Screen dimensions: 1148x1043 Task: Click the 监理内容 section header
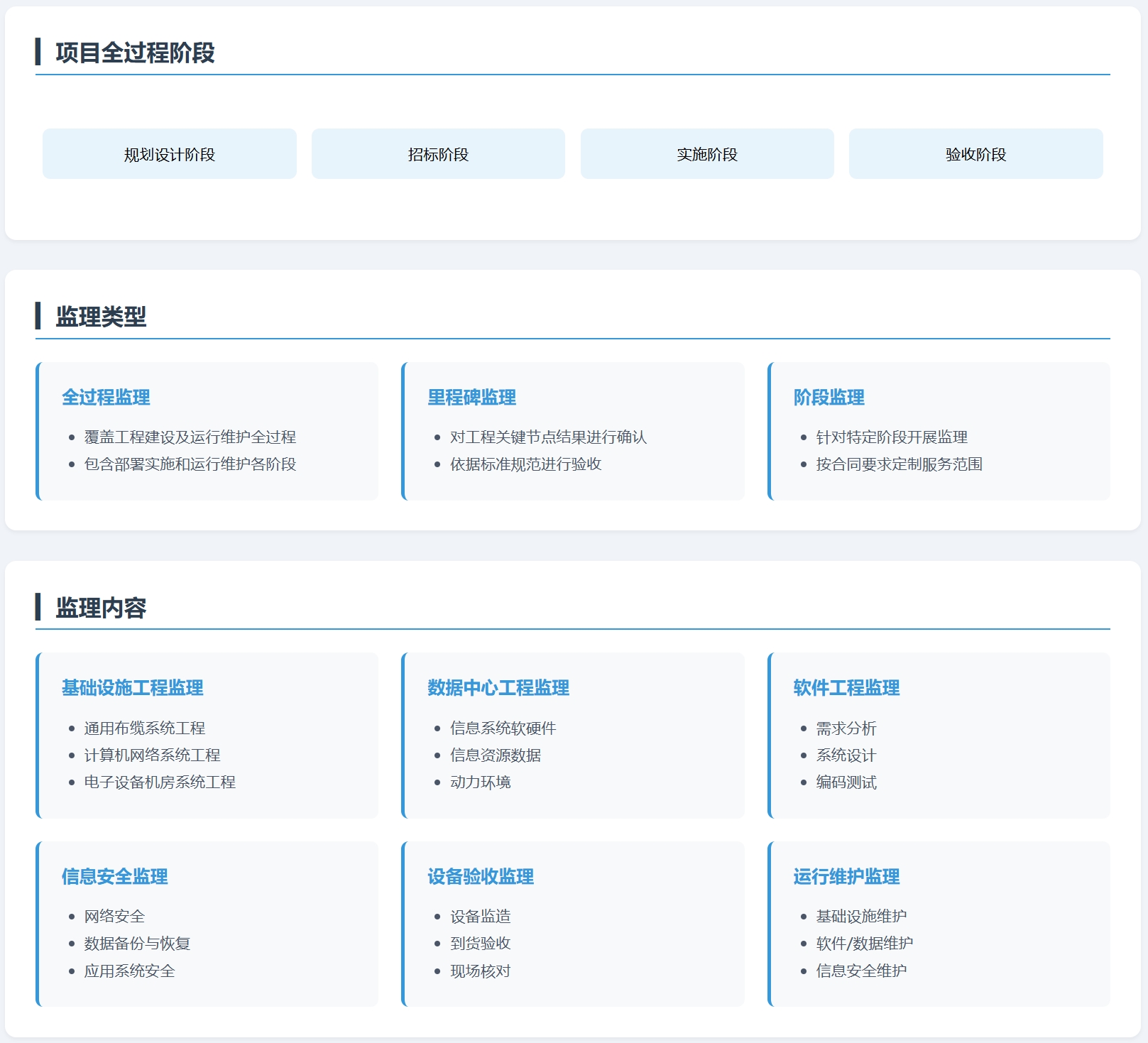point(101,608)
